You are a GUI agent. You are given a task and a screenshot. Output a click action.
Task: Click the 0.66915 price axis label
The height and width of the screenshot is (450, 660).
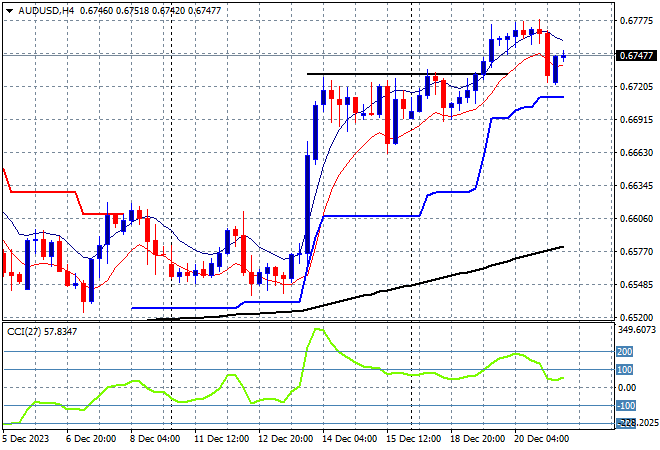[x=636, y=120]
